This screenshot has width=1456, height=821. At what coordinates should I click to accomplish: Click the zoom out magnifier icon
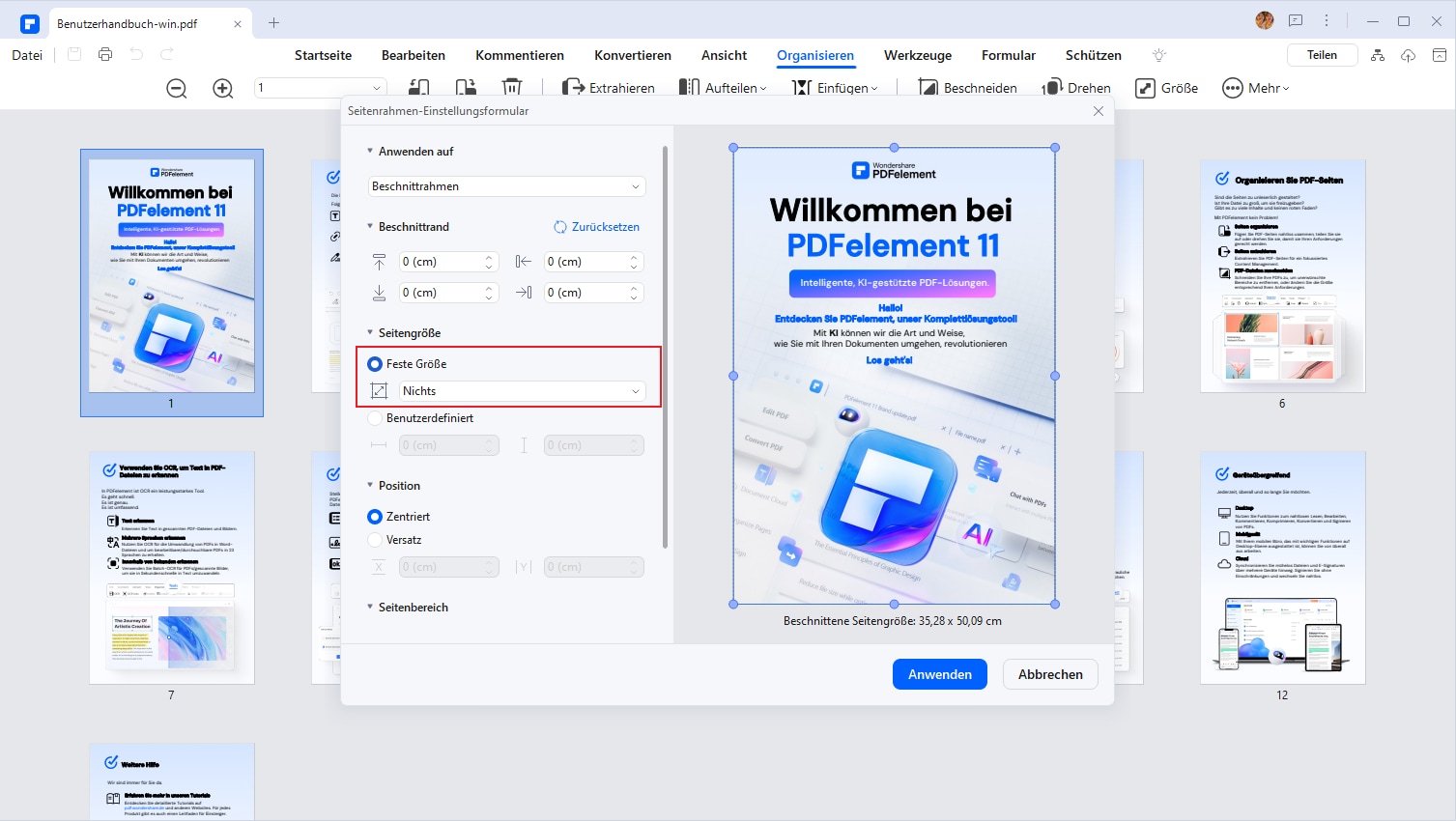tap(177, 88)
